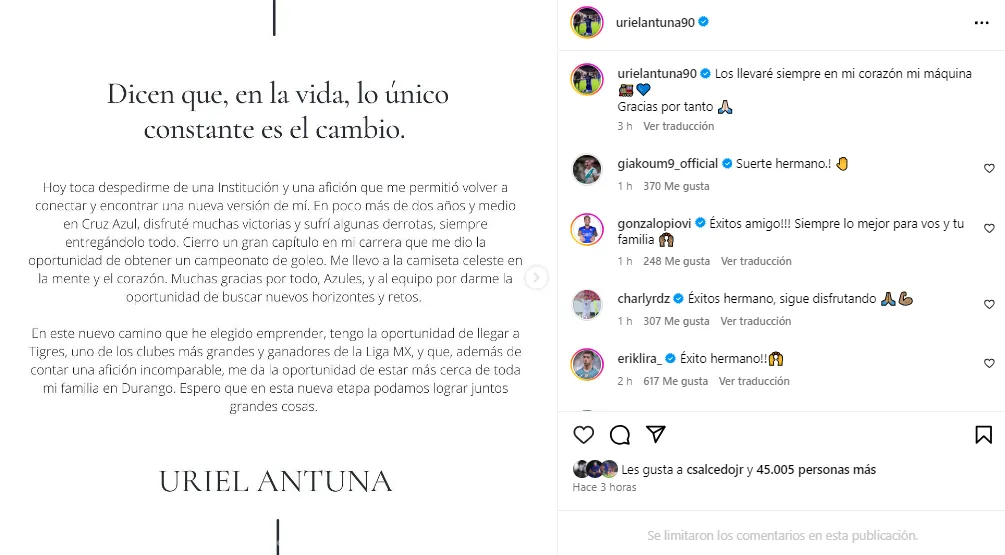Open urielantuna90 profile picture in header

(x=587, y=22)
